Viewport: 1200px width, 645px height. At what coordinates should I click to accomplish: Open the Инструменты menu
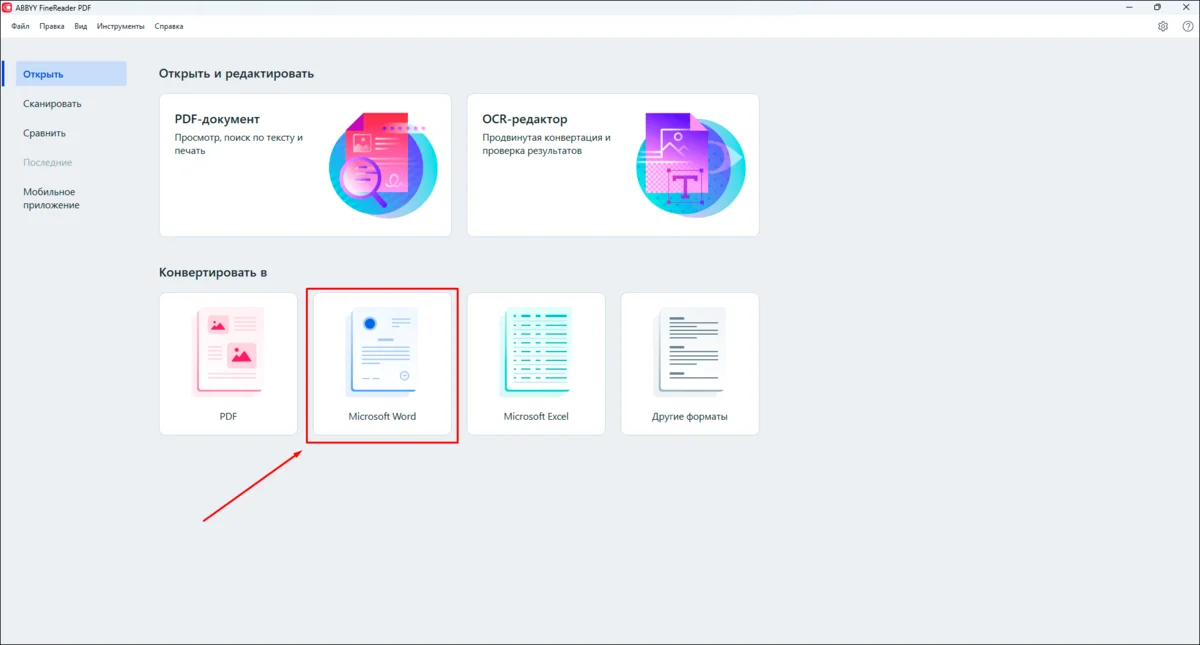coord(120,26)
